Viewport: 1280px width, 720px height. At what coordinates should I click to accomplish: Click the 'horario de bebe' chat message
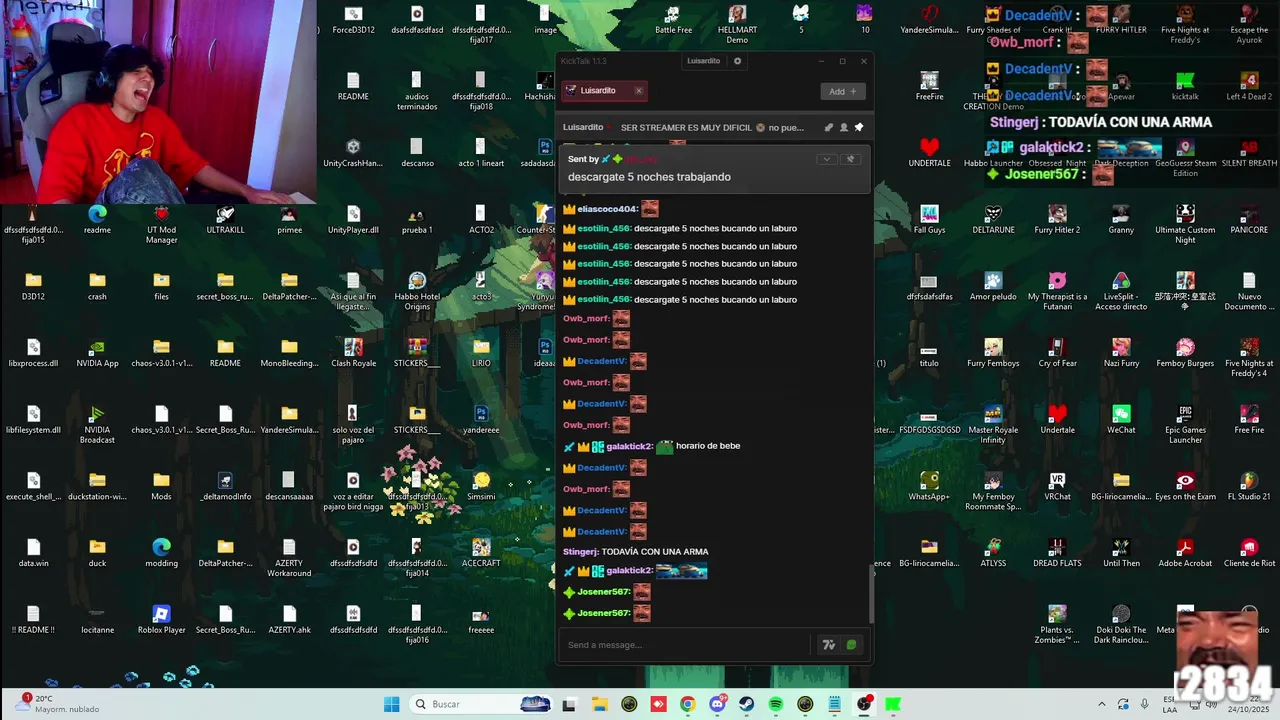tap(708, 446)
